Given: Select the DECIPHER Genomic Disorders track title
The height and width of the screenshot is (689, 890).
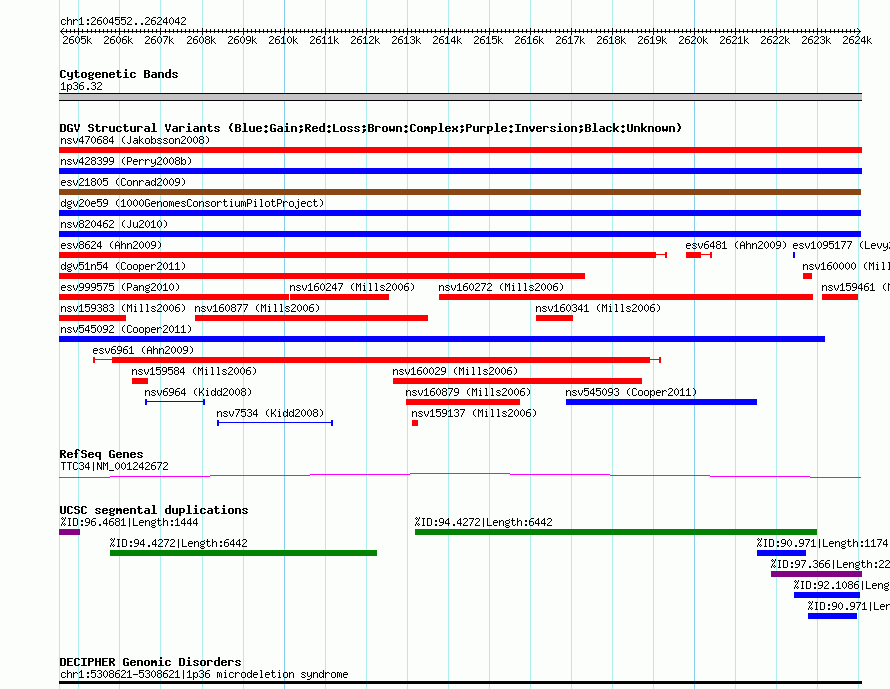Looking at the screenshot, I should coord(150,662).
